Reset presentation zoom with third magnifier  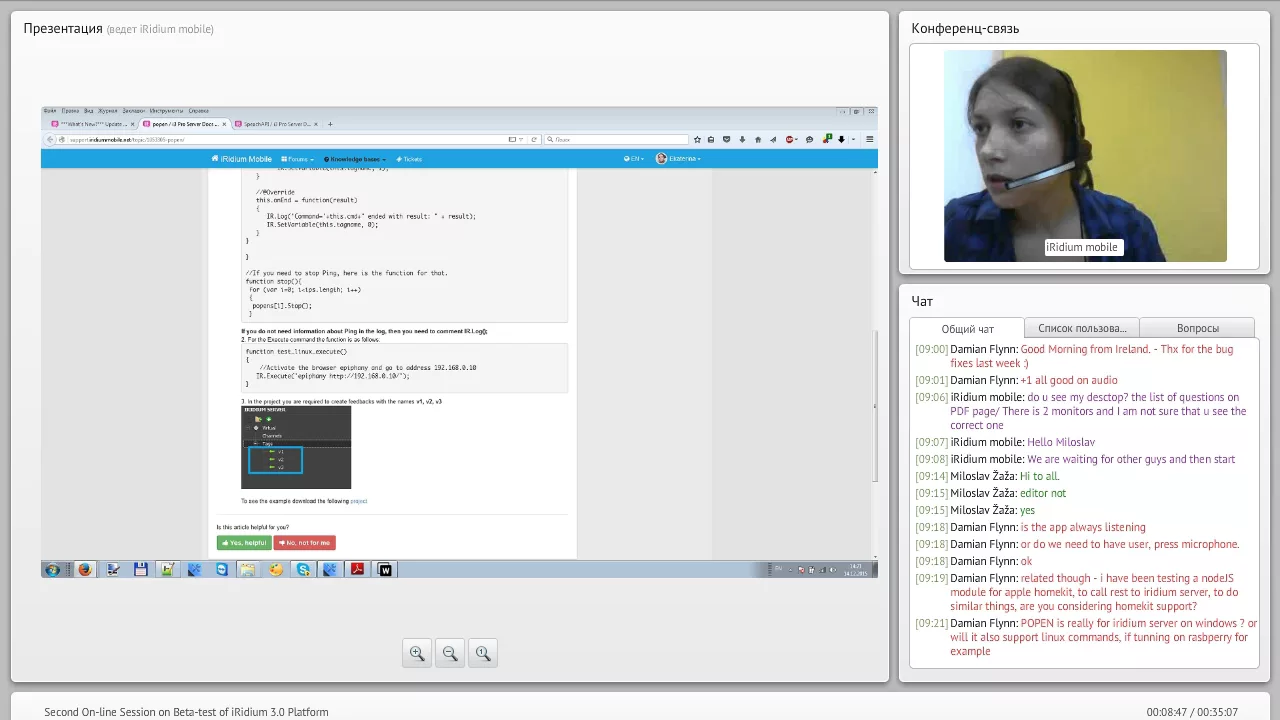(x=483, y=653)
